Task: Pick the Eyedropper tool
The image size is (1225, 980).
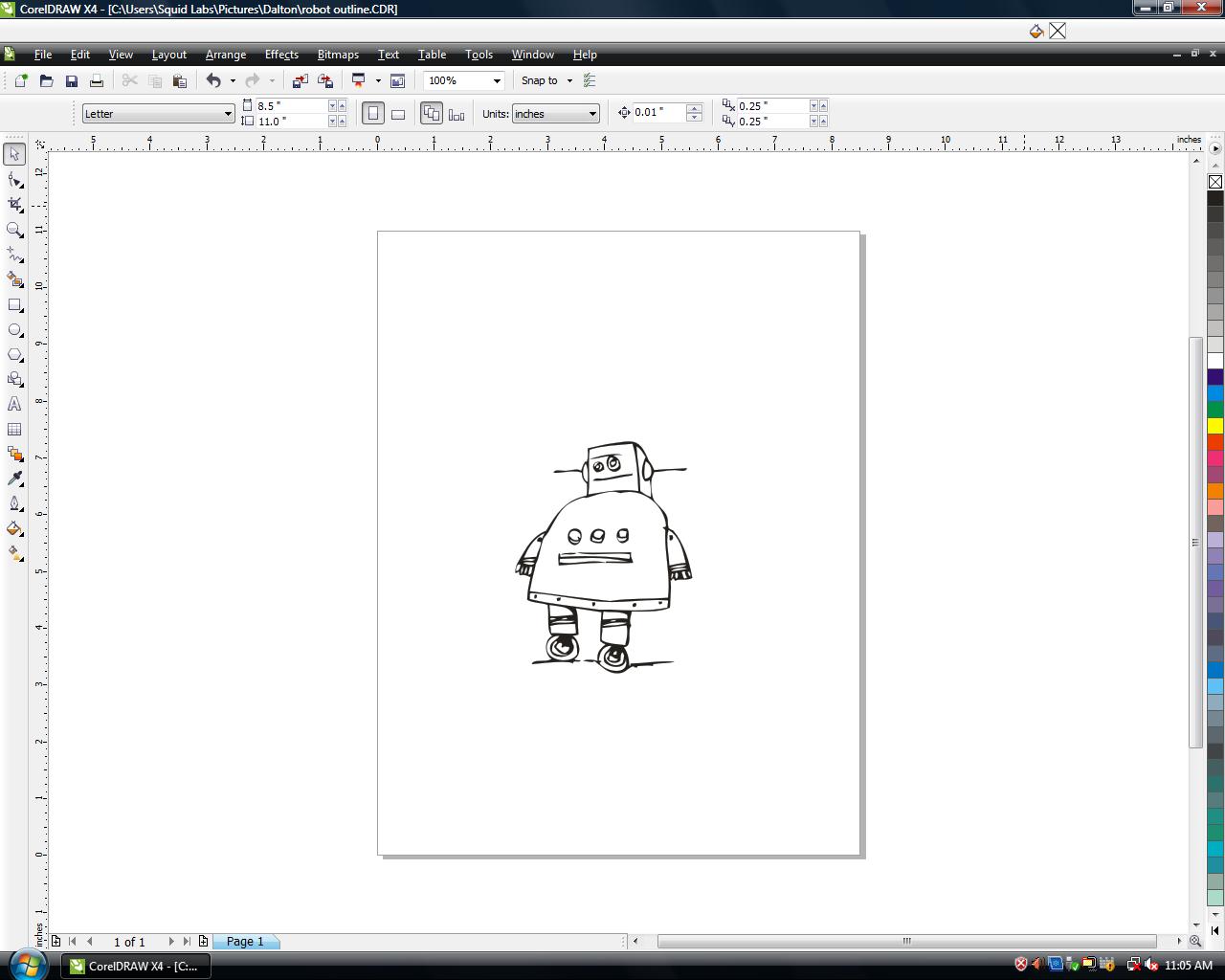Action: [14, 479]
